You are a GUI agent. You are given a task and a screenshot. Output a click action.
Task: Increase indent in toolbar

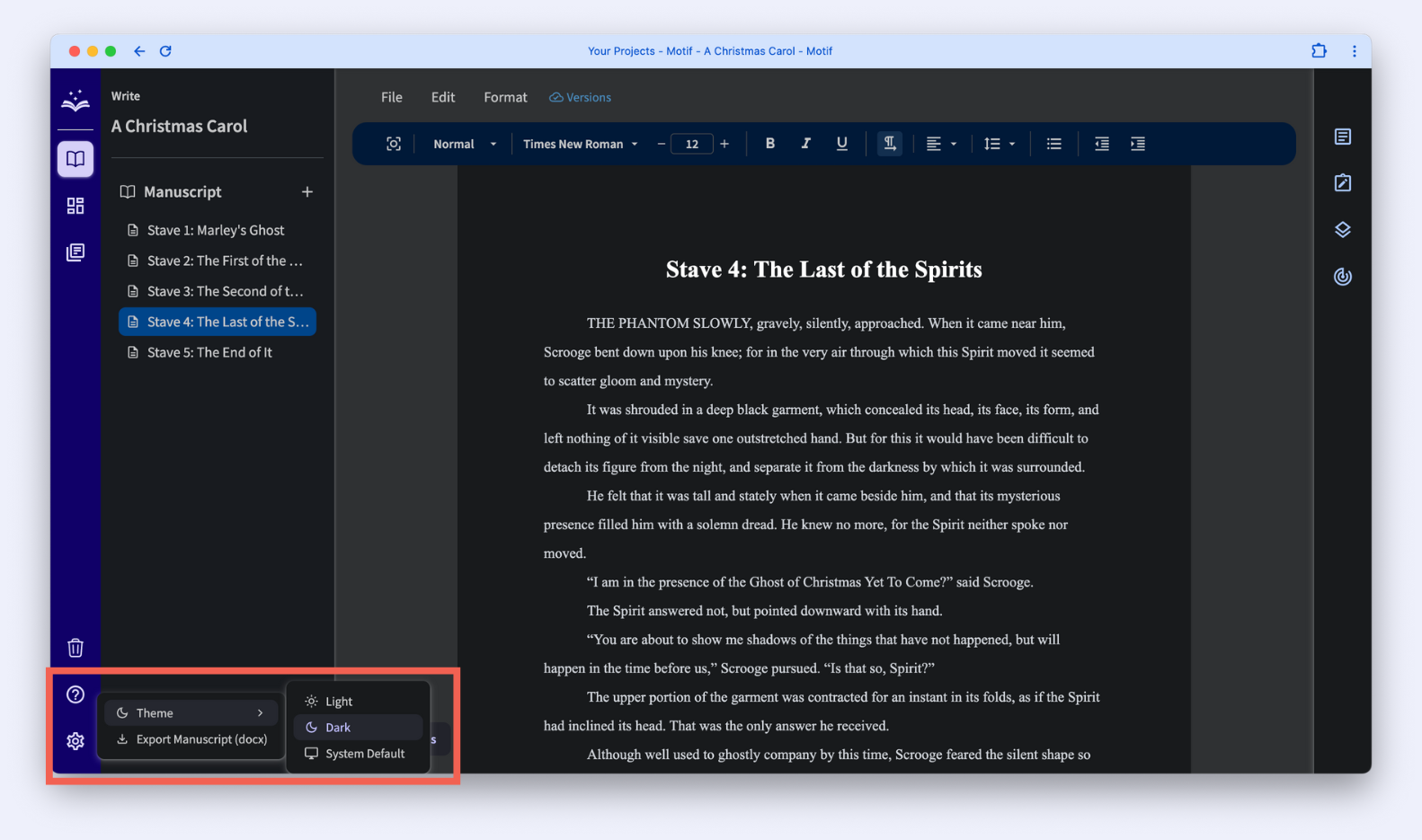[x=1138, y=144]
